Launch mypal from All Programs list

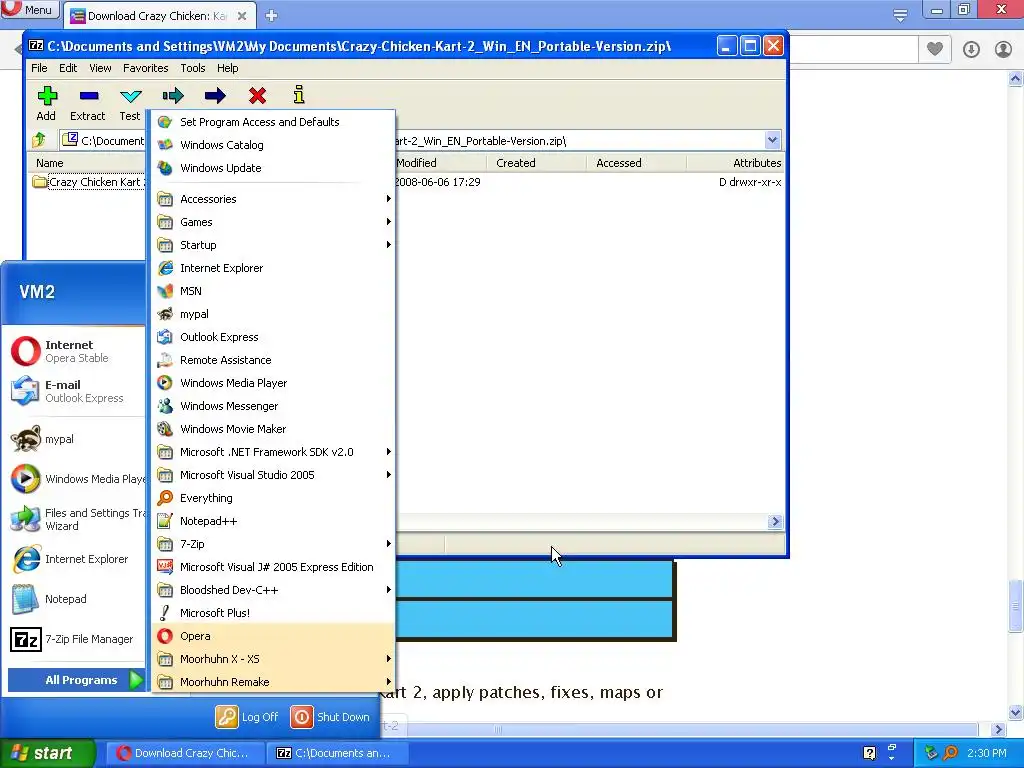click(x=273, y=314)
